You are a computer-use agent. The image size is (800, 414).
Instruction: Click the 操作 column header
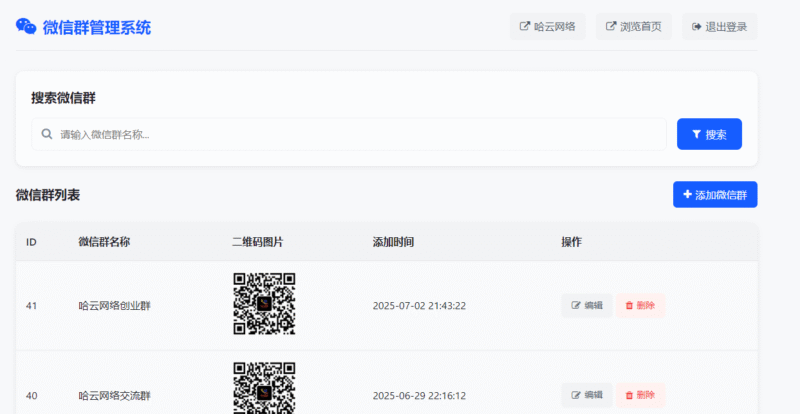pyautogui.click(x=571, y=242)
